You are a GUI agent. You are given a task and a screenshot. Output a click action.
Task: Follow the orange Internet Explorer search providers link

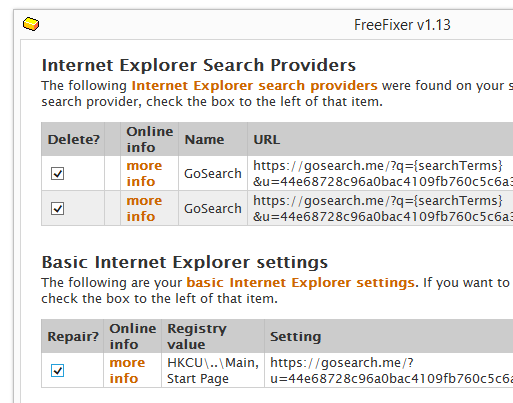254,86
